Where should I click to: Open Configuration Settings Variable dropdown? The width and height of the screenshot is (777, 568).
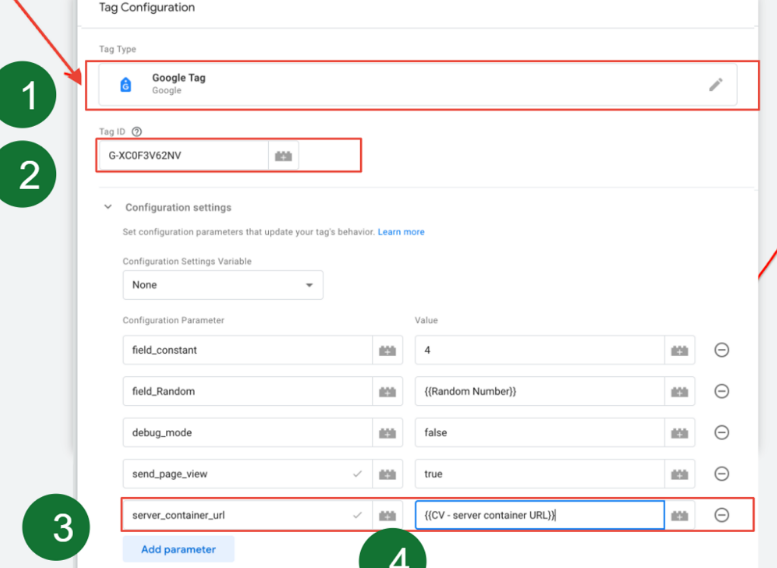223,285
